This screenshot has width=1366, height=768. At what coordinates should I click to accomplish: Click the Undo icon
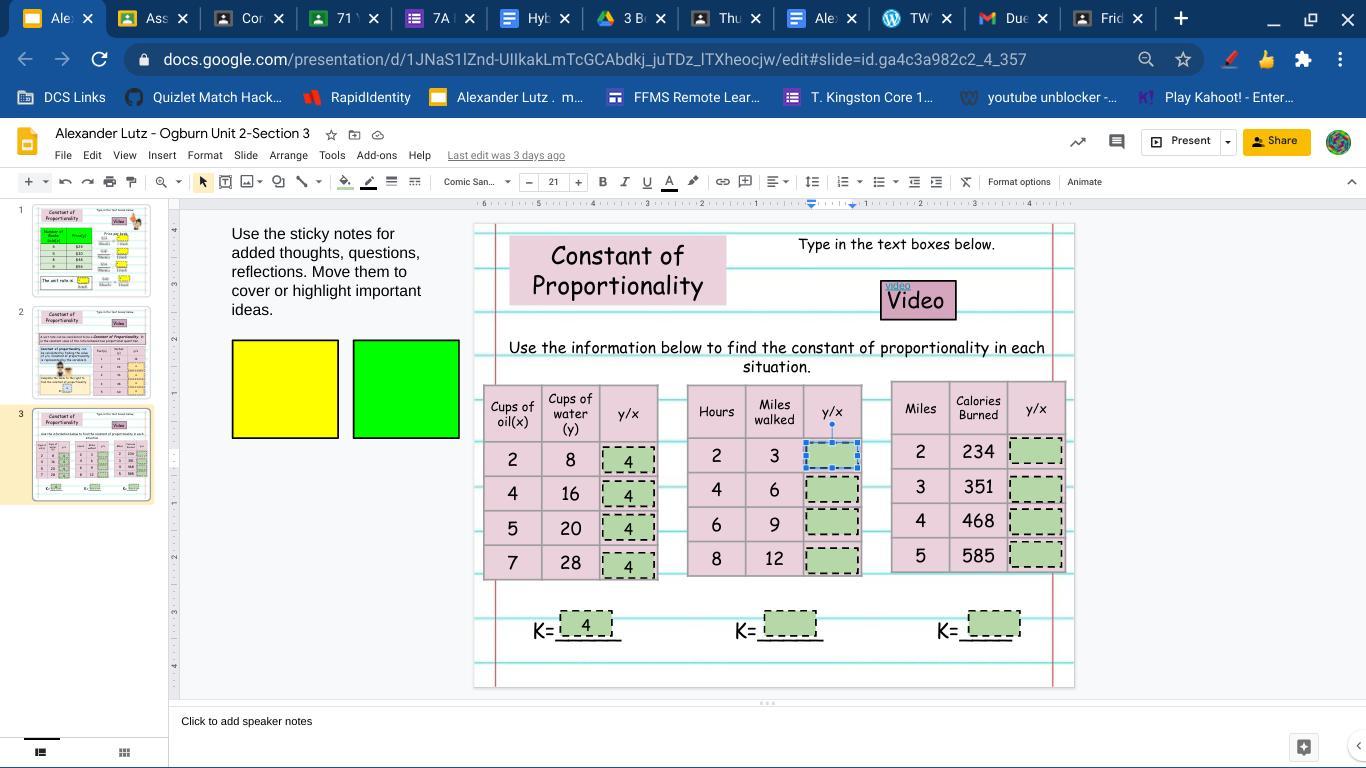pyautogui.click(x=65, y=182)
